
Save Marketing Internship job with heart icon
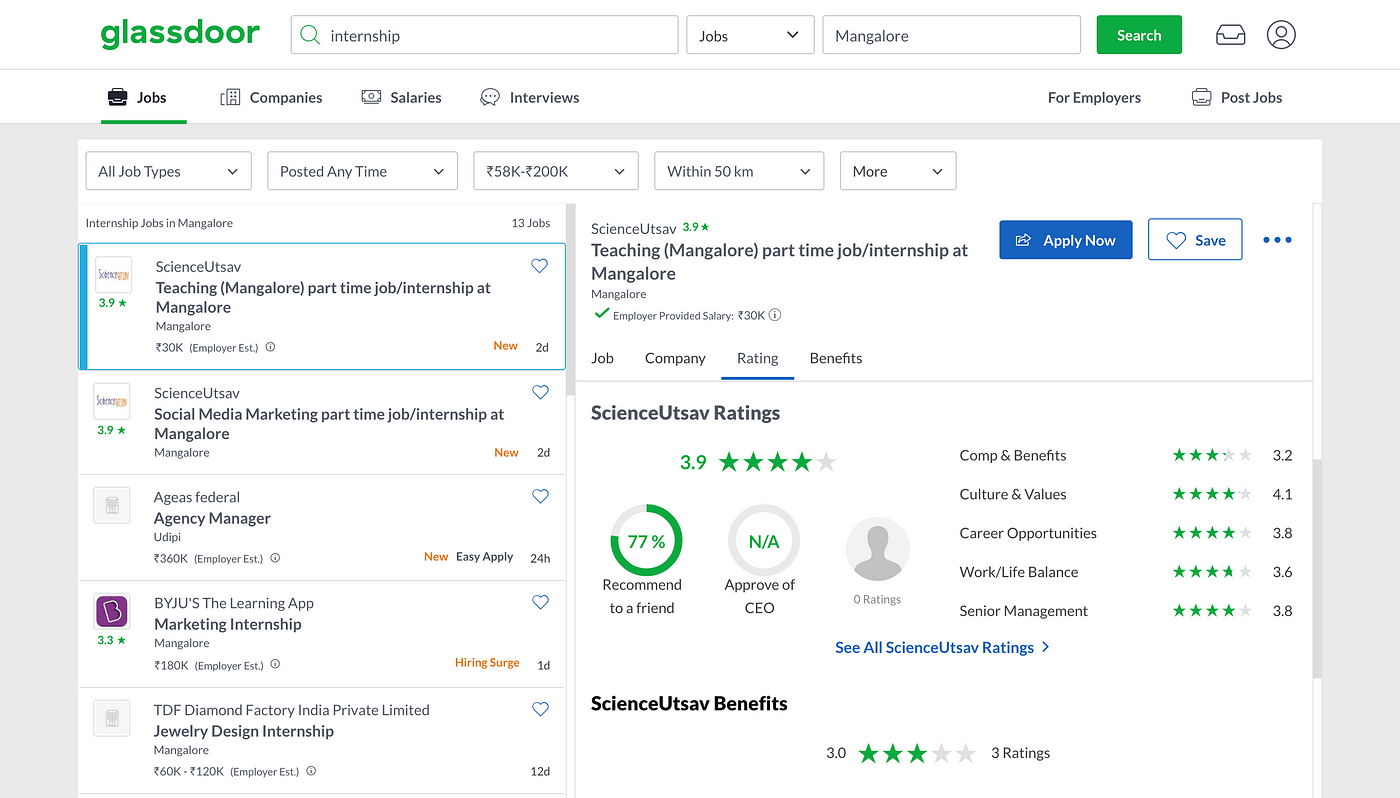540,602
